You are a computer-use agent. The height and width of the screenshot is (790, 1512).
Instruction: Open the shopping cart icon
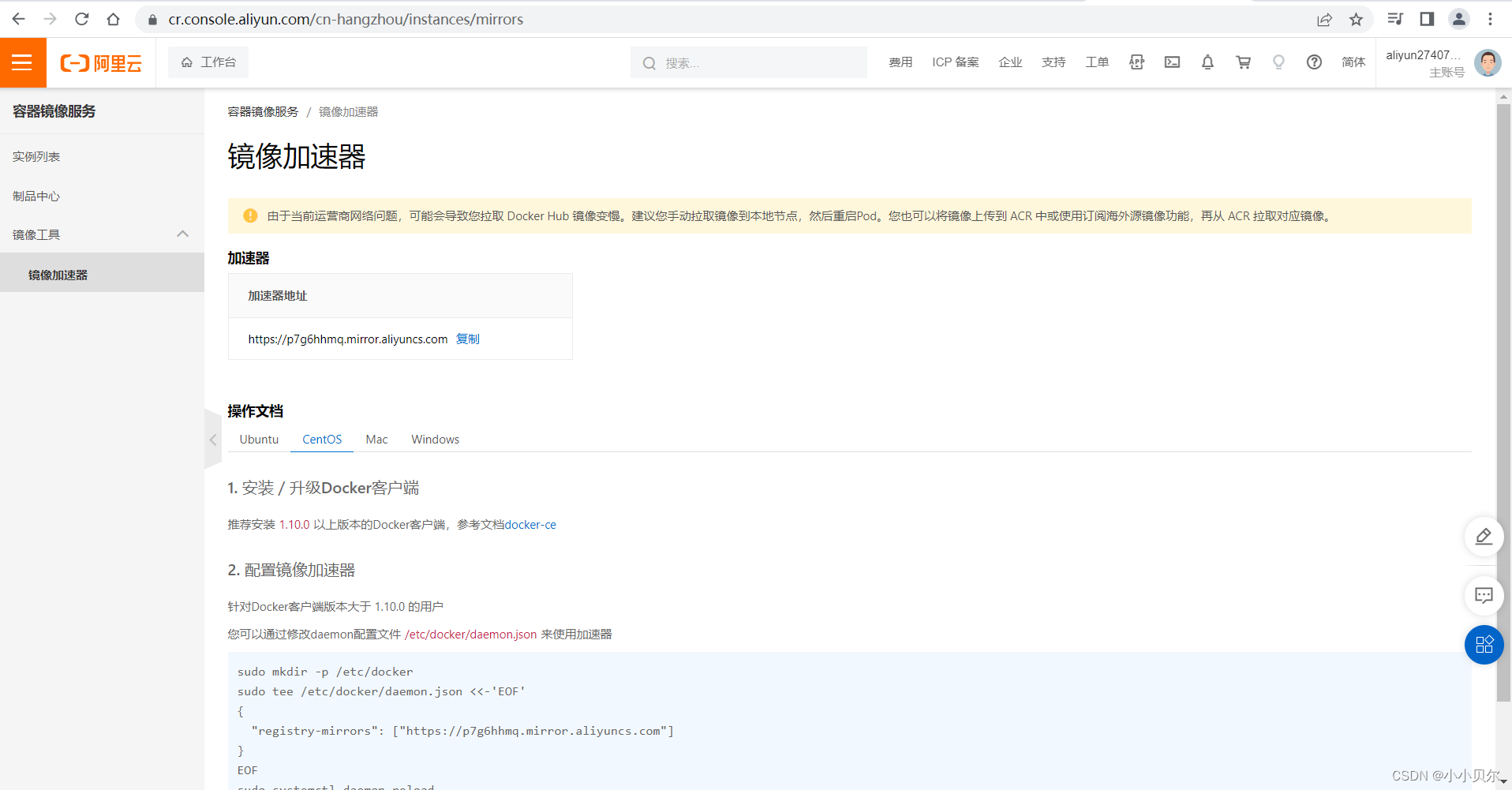click(x=1243, y=62)
